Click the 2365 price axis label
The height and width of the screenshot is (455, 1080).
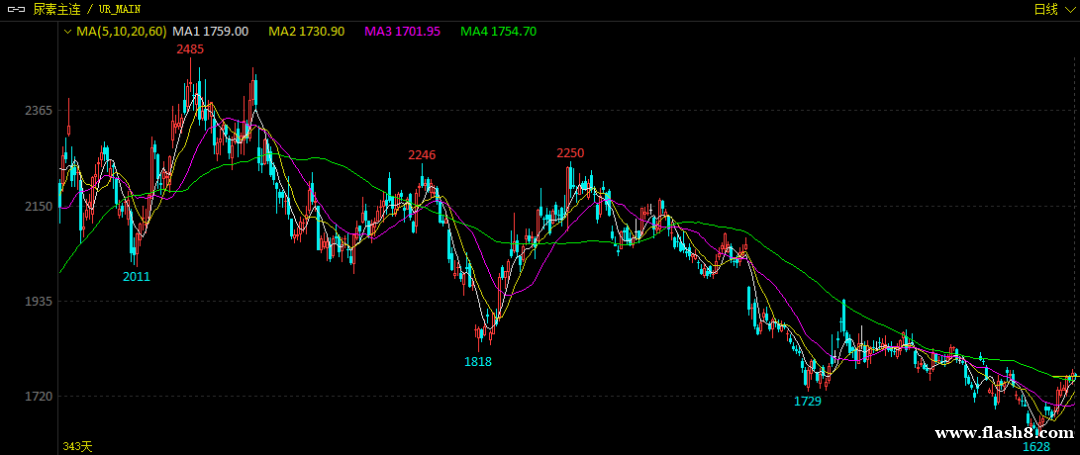click(38, 111)
